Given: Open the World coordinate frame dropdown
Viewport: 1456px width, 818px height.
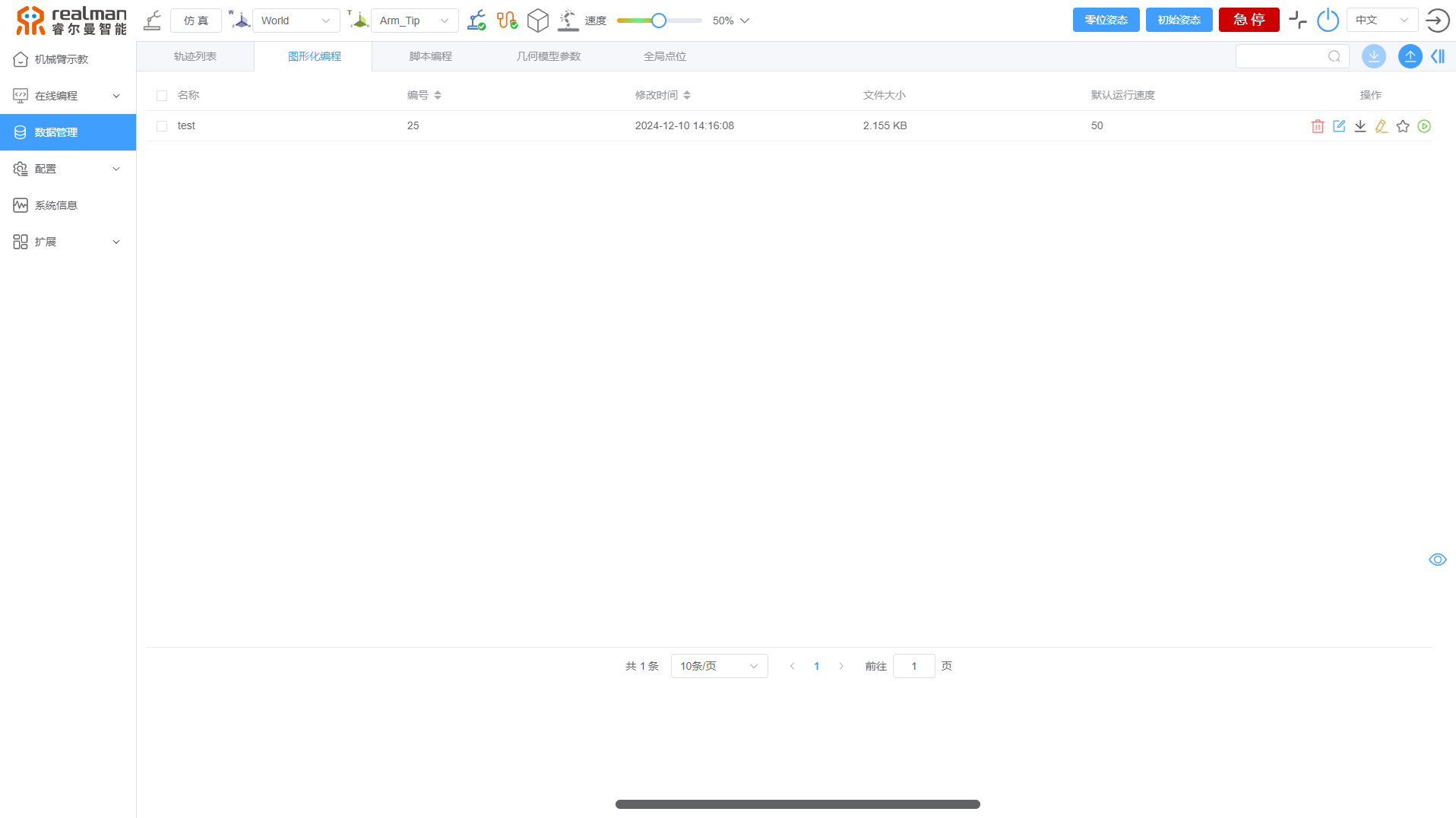Looking at the screenshot, I should [296, 21].
